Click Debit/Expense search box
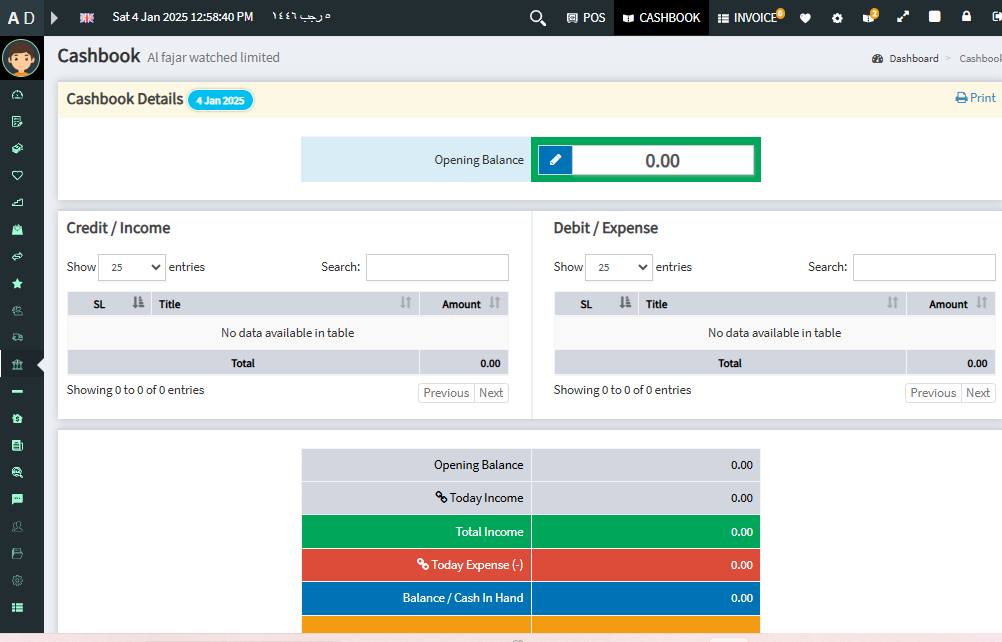The height and width of the screenshot is (642, 1002). (x=924, y=267)
